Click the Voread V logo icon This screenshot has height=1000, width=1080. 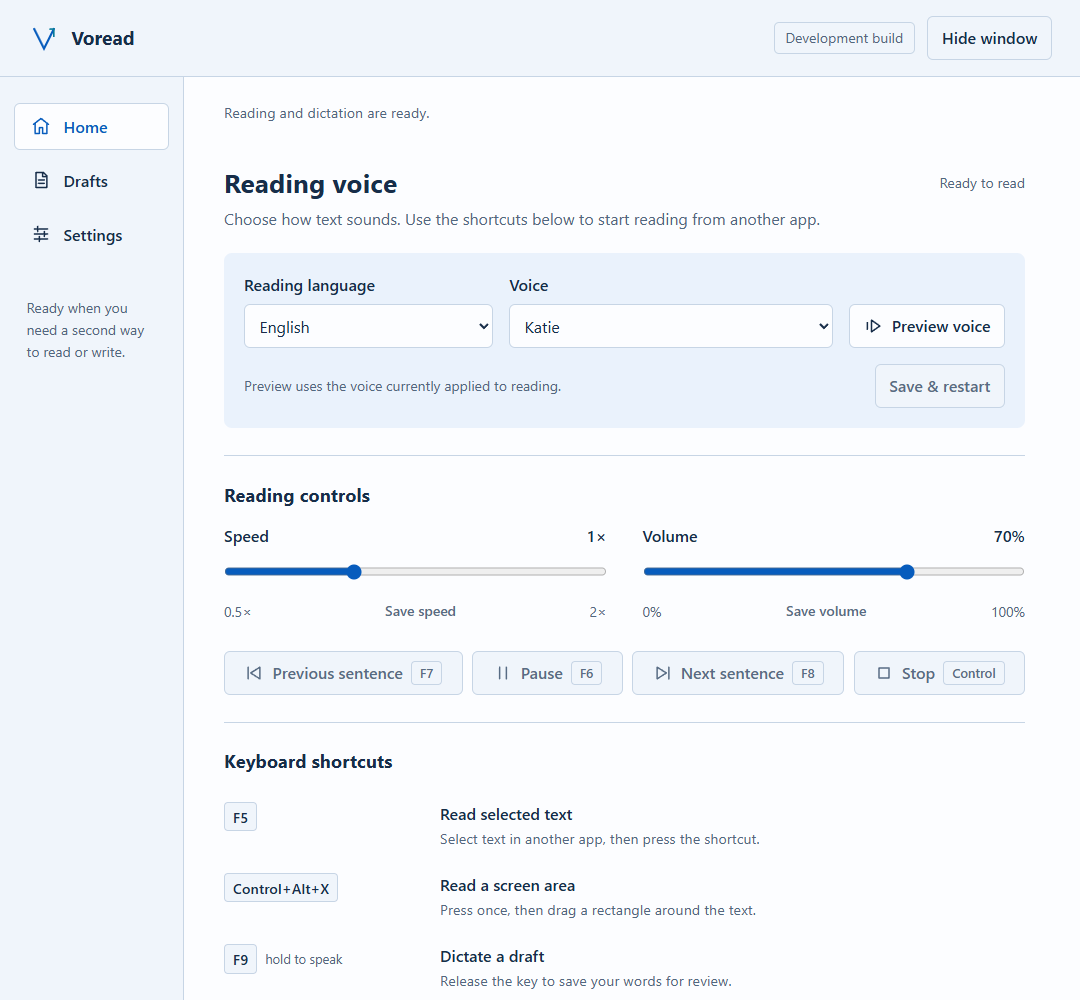pos(44,39)
